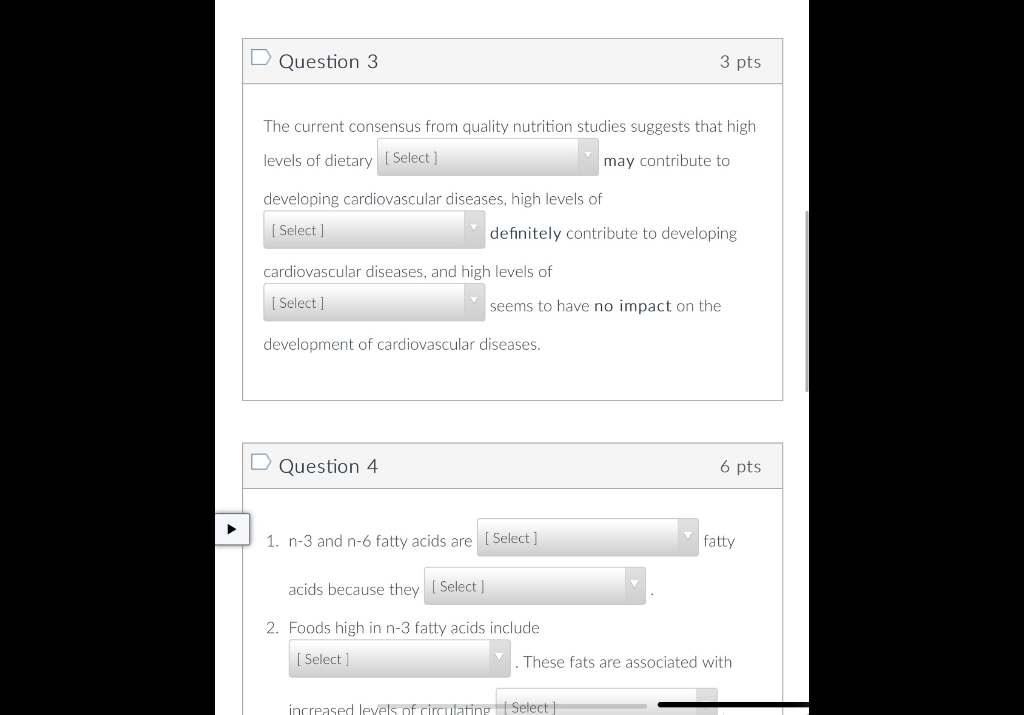Click the Question 4 heading text
This screenshot has height=715, width=1024.
[x=328, y=466]
